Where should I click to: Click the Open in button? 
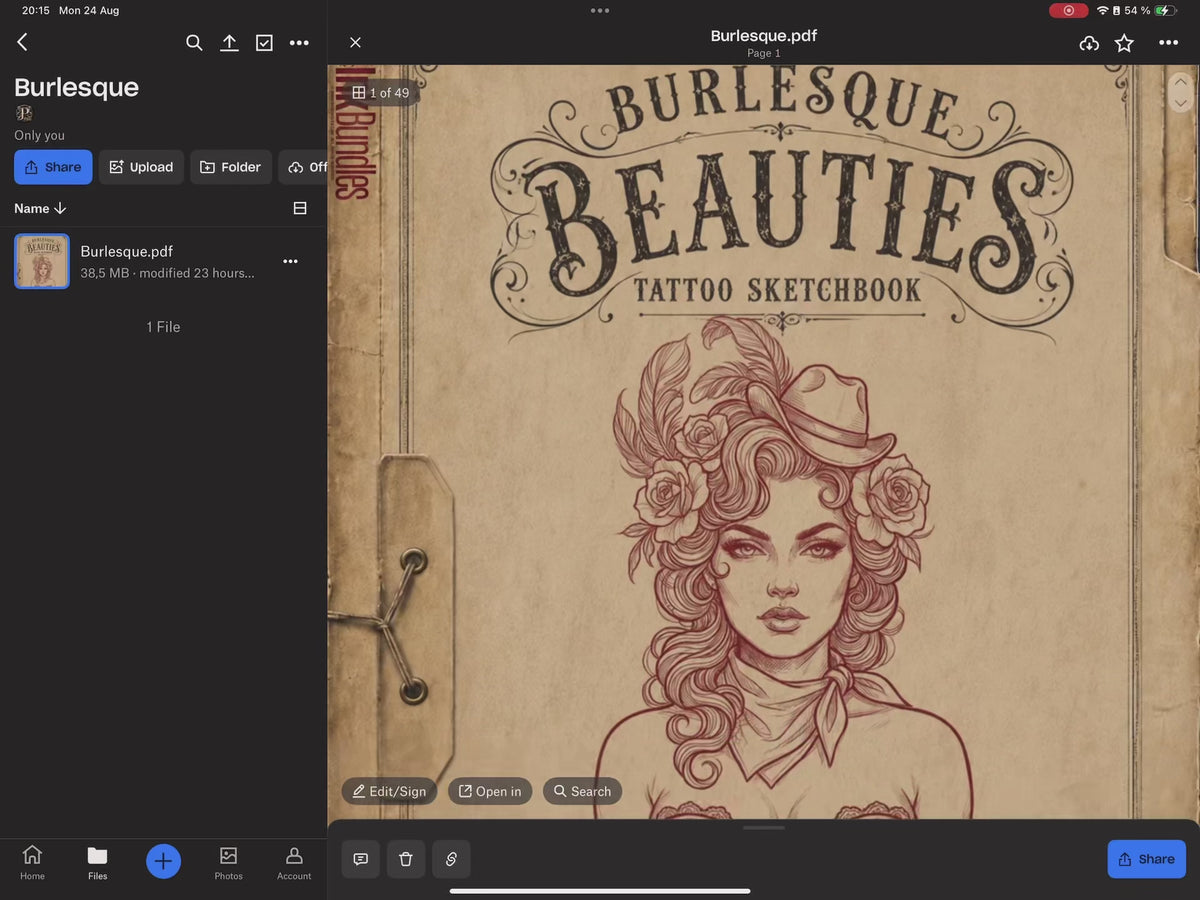(490, 791)
